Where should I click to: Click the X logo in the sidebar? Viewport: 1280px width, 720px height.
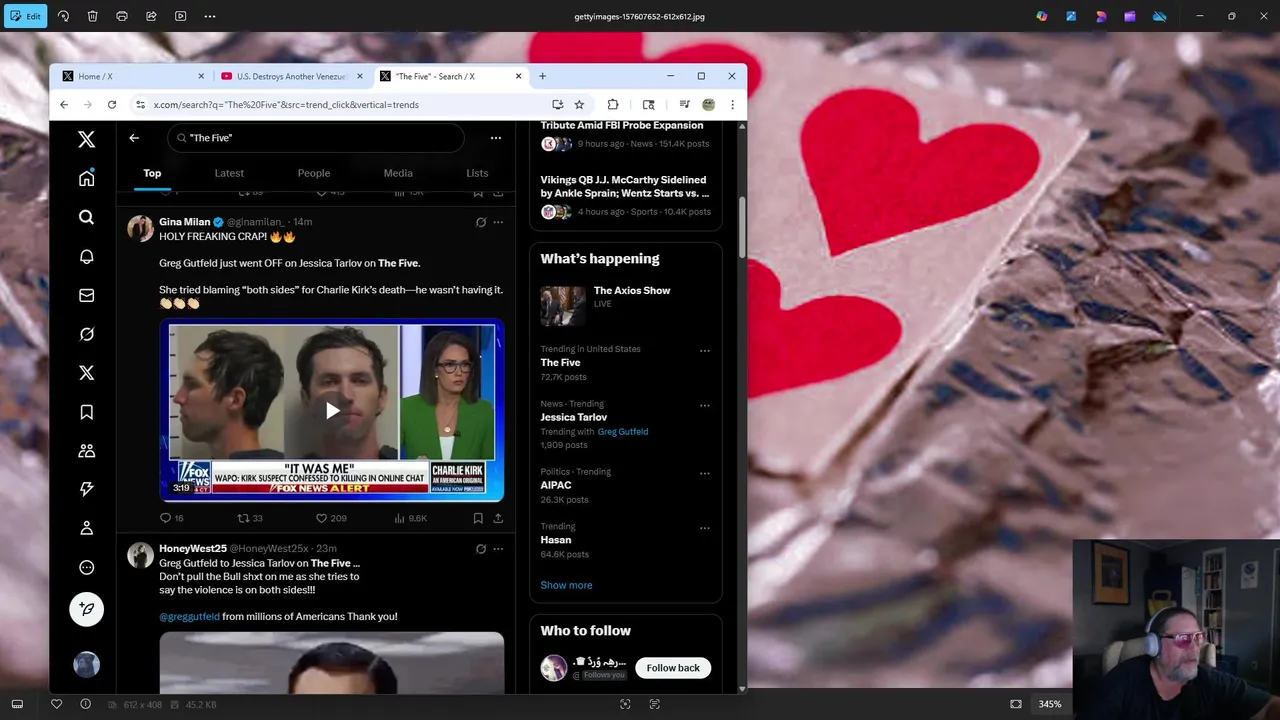[87, 139]
